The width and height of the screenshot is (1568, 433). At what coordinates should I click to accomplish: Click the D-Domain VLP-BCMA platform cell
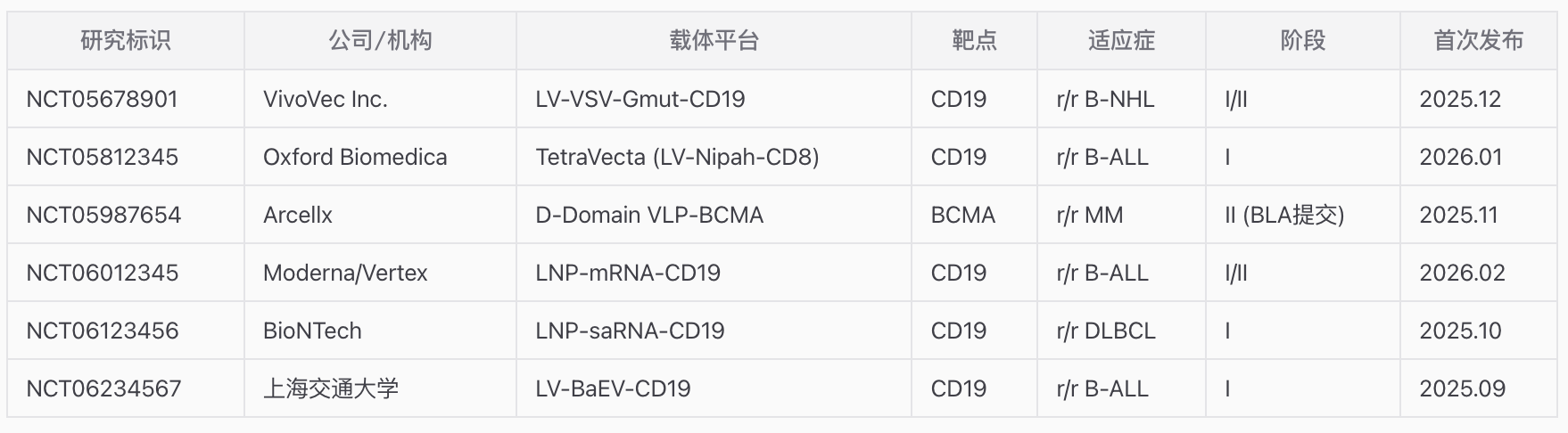(649, 215)
